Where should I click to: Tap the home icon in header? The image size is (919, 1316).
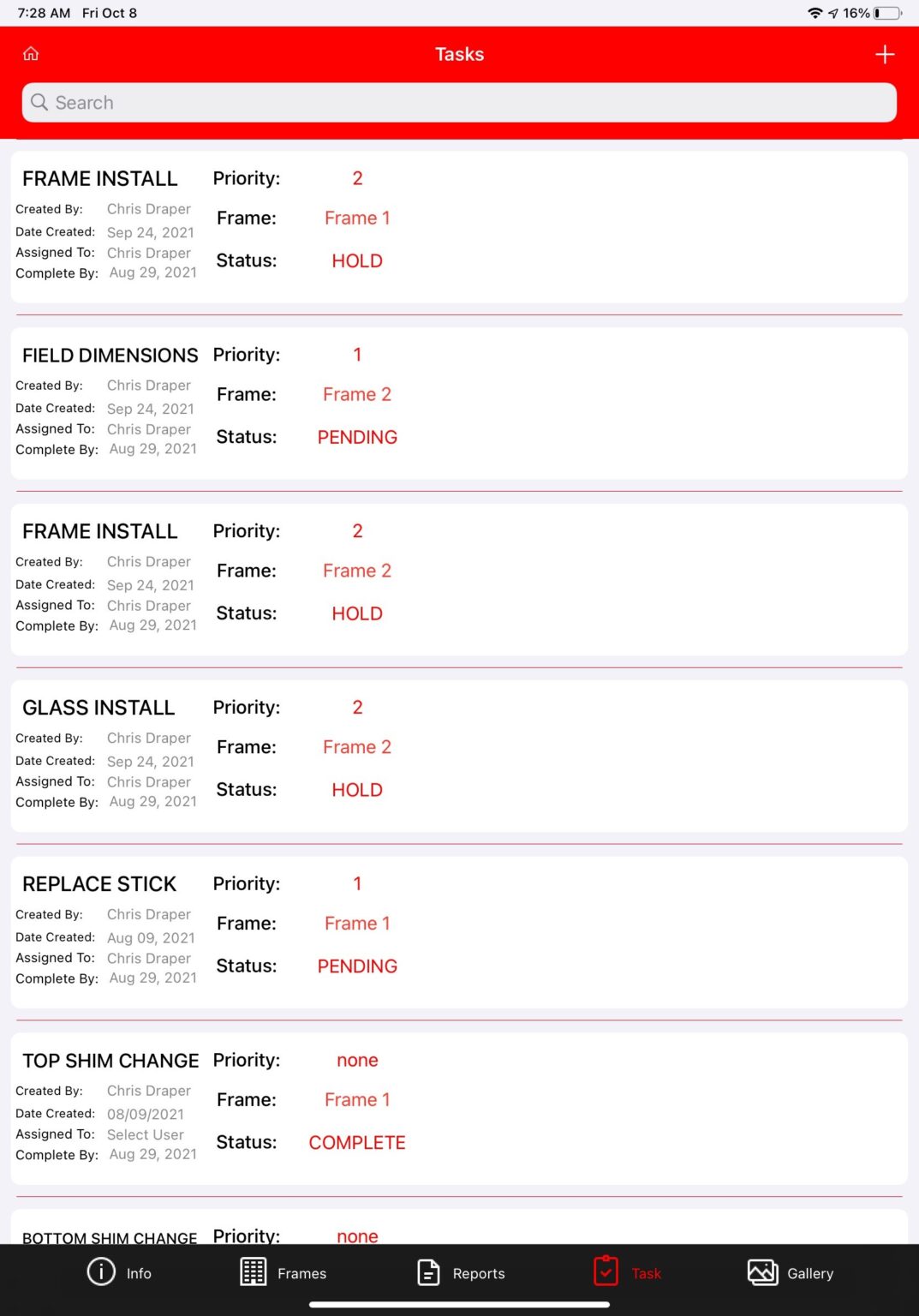pos(31,54)
